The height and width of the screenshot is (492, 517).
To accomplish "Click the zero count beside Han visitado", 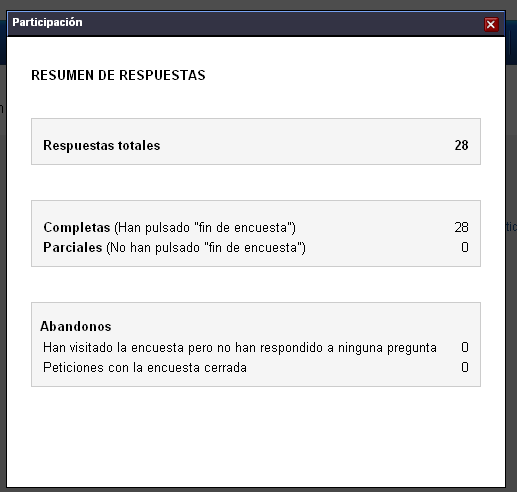I will [465, 347].
